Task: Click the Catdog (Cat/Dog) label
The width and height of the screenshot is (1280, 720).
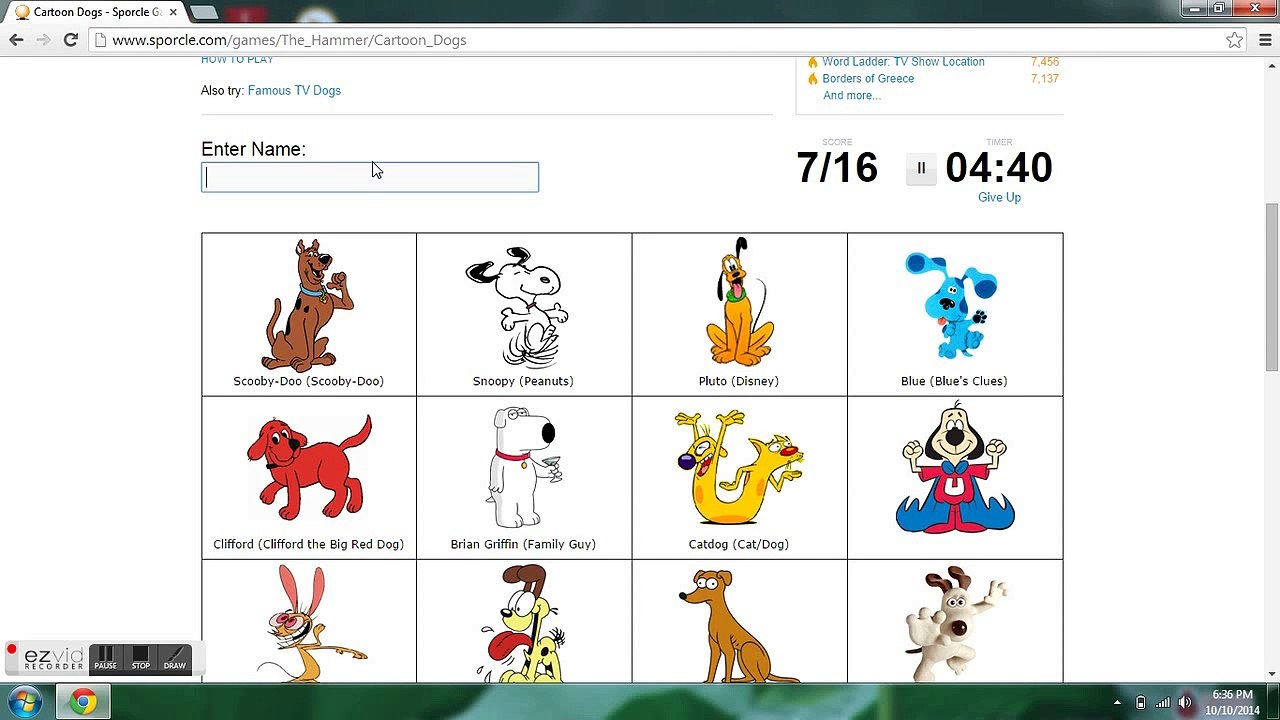Action: [739, 544]
